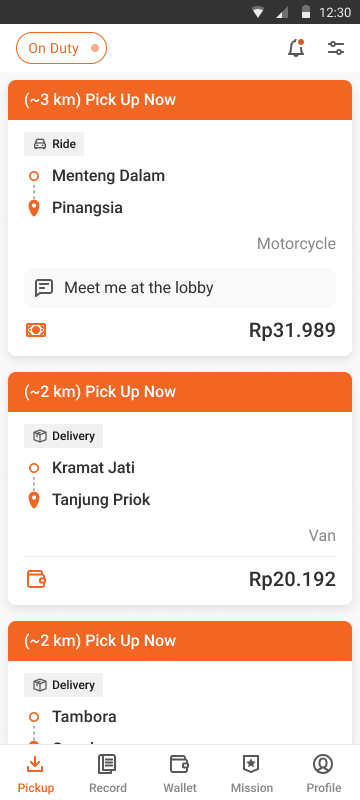Go to the Mission tab
360x800 pixels.
coord(252,773)
